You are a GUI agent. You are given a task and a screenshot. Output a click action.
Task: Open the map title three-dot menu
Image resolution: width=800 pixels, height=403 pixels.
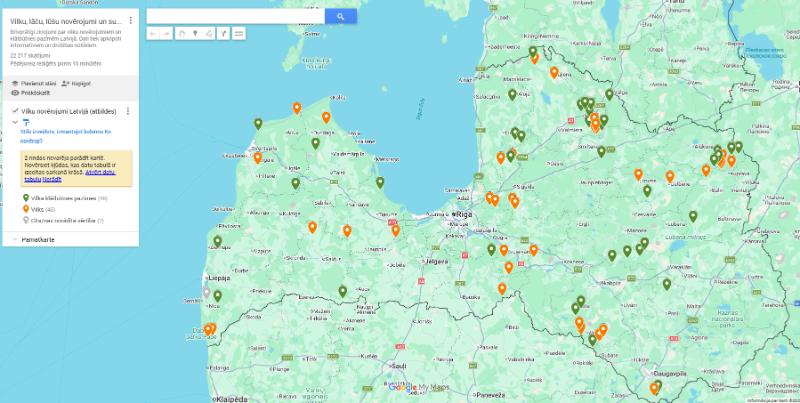[x=131, y=20]
